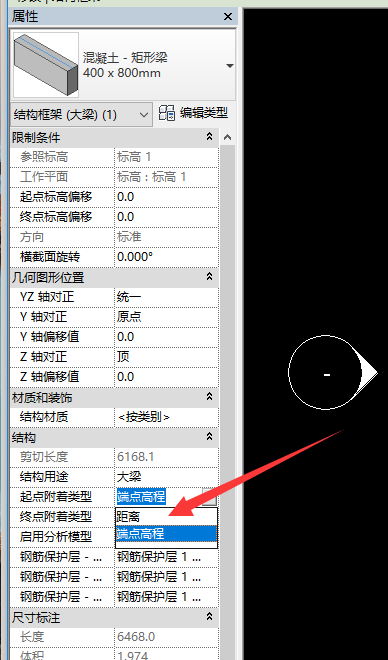Viewport: 388px width, 660px height.
Task: Edit the 起点标高偏移 value field
Action: coord(166,197)
